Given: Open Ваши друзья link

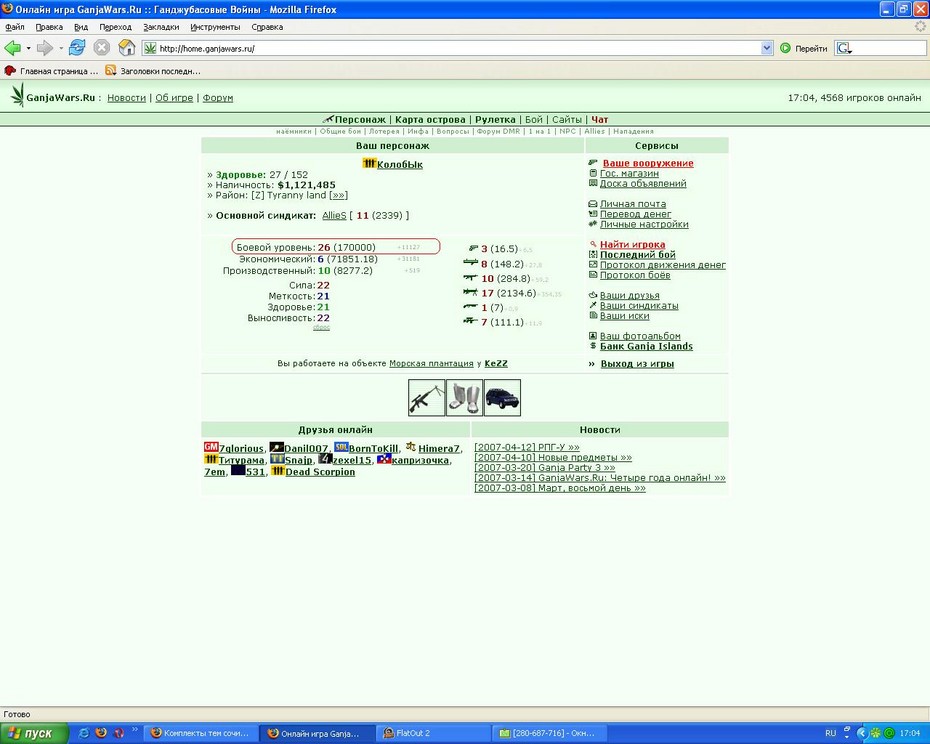Looking at the screenshot, I should (x=629, y=295).
